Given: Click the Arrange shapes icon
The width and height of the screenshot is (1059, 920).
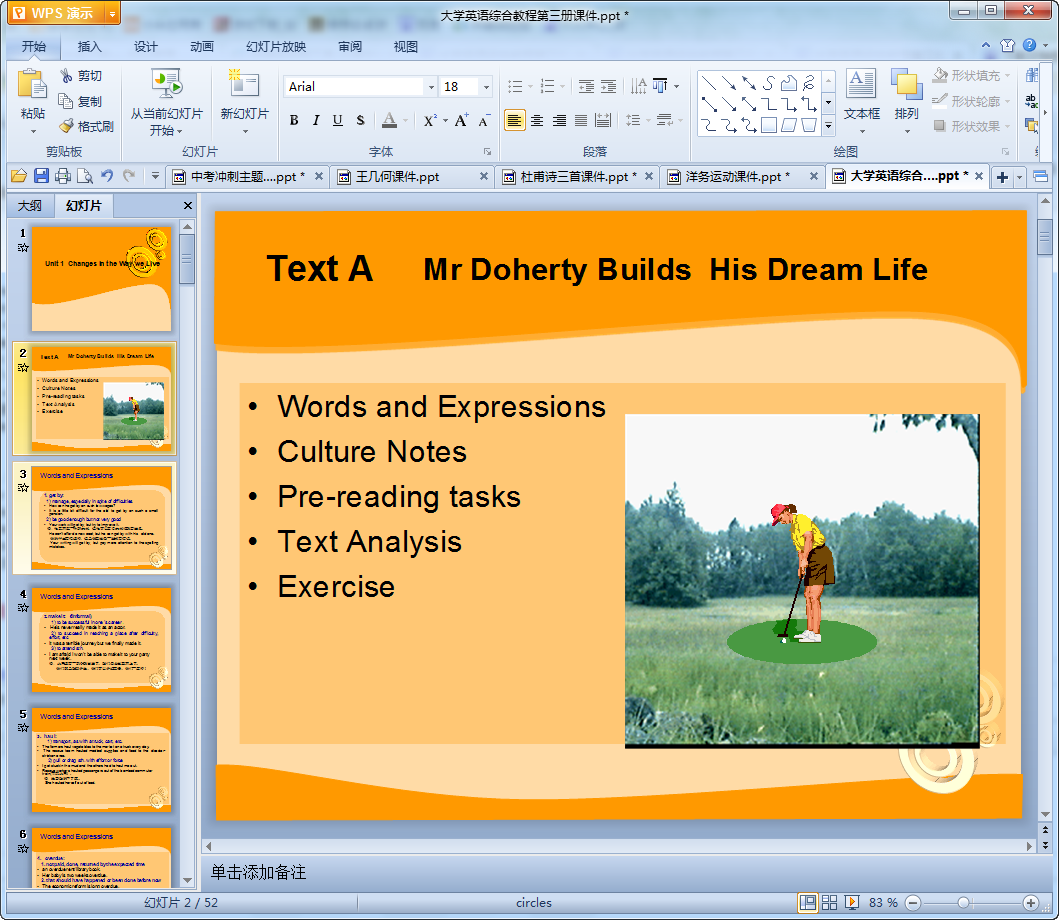Looking at the screenshot, I should point(906,85).
